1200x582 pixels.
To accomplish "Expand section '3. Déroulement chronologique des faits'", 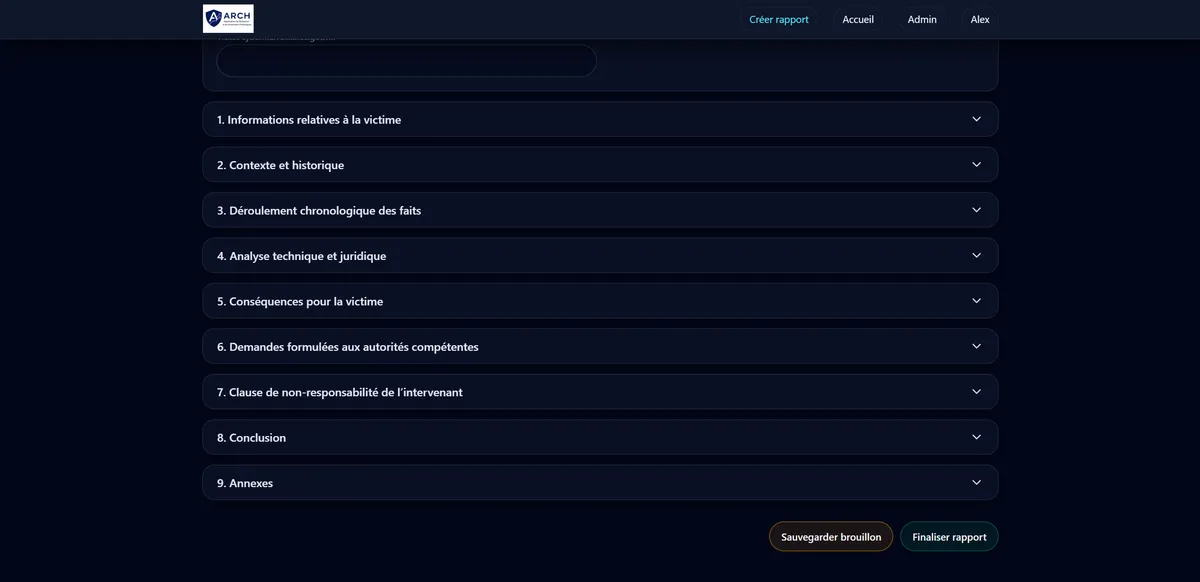I will (x=600, y=210).
